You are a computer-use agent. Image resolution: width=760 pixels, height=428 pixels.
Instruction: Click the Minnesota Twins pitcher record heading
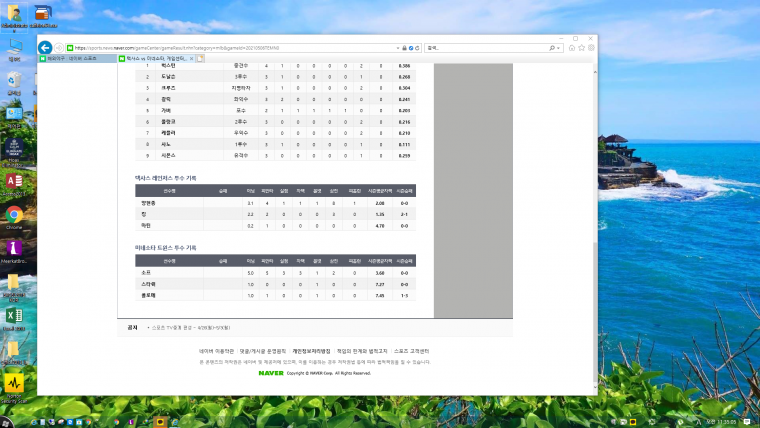click(166, 248)
